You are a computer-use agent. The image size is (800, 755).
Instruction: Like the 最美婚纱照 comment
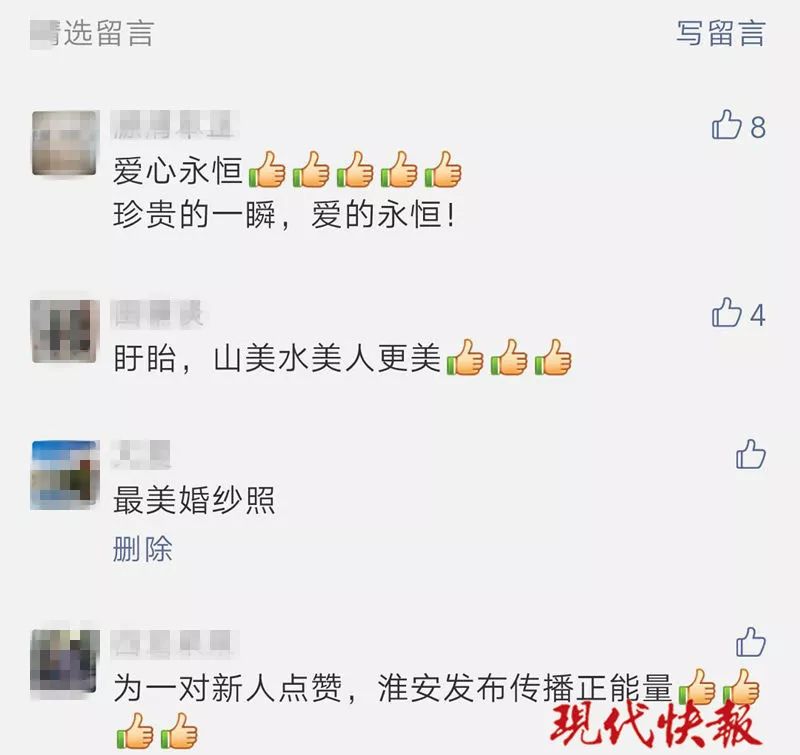pos(751,454)
